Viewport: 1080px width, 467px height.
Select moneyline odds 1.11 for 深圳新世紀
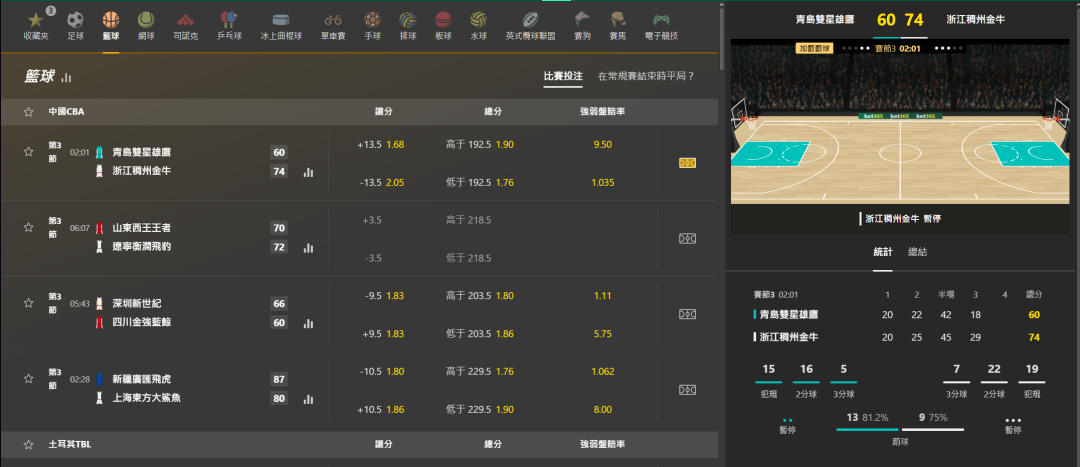click(602, 295)
